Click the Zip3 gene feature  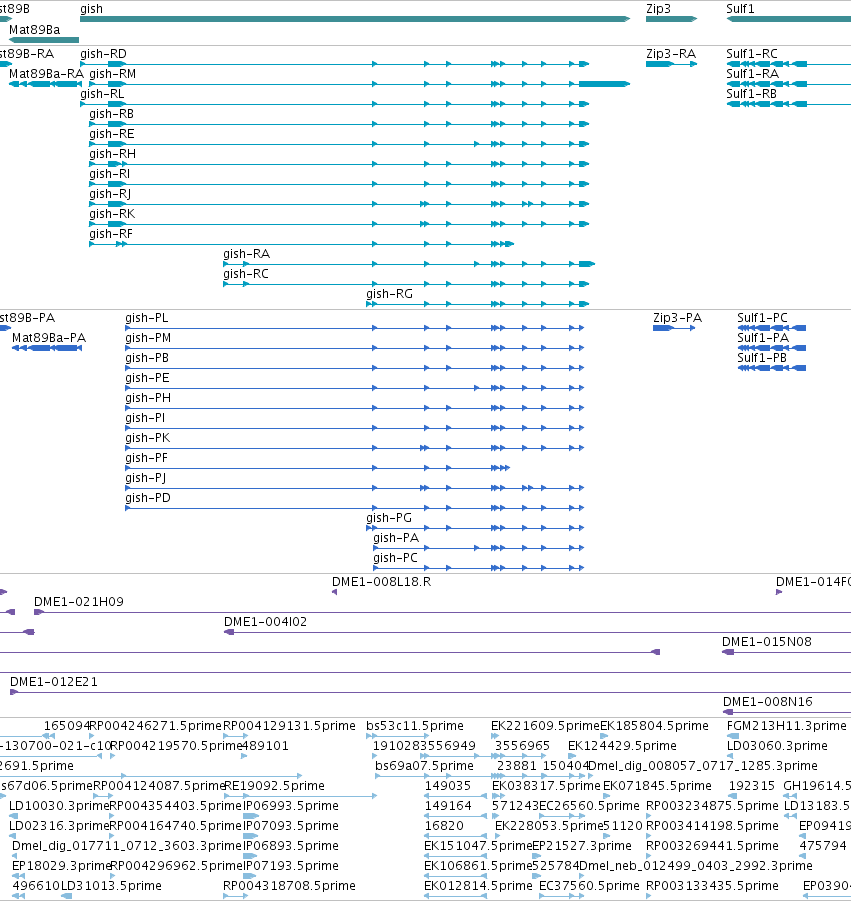coord(671,19)
